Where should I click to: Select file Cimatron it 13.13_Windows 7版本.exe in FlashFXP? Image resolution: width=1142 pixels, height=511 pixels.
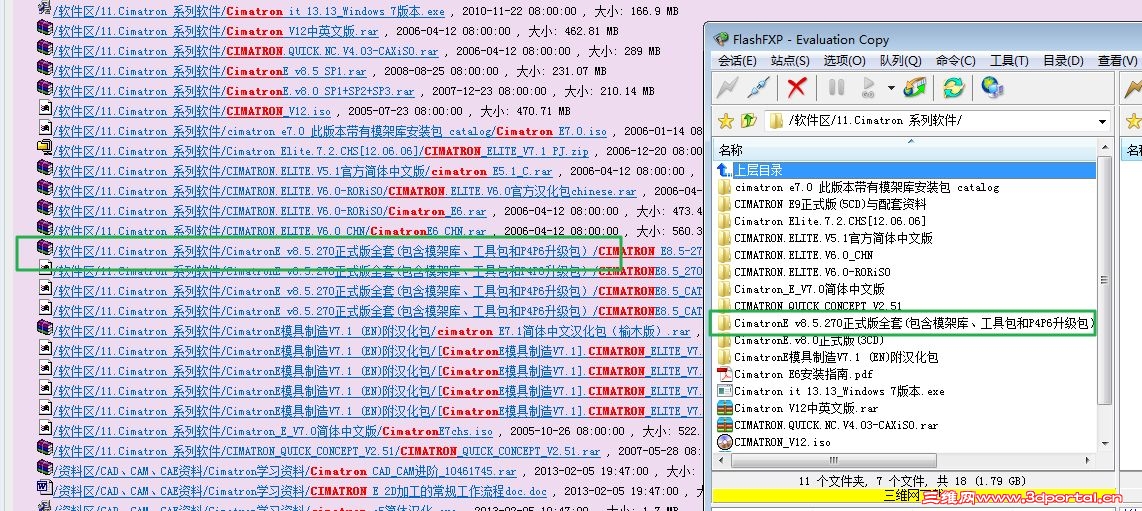point(839,391)
